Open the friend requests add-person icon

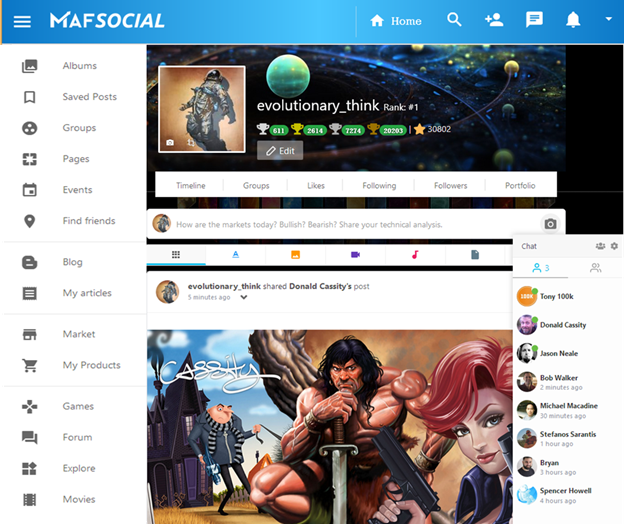[494, 20]
